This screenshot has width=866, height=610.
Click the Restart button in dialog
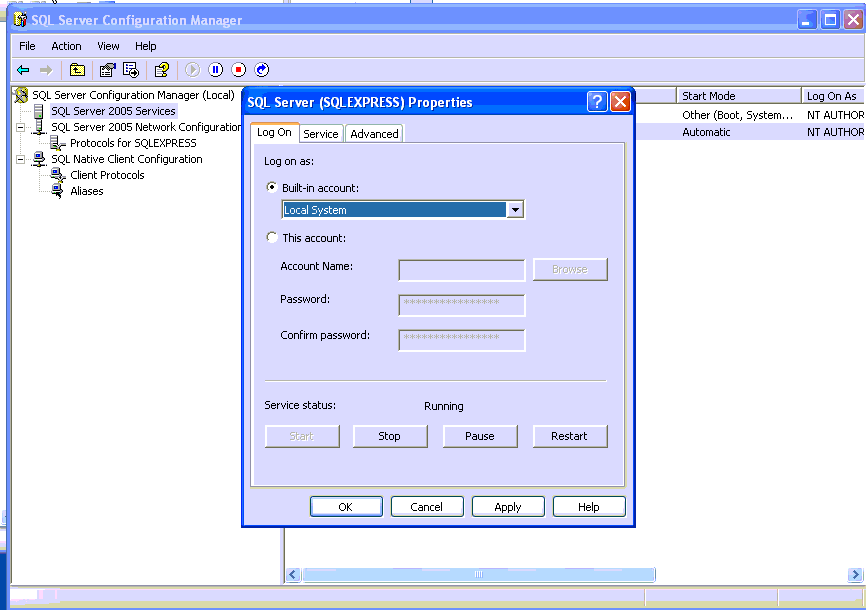[569, 436]
